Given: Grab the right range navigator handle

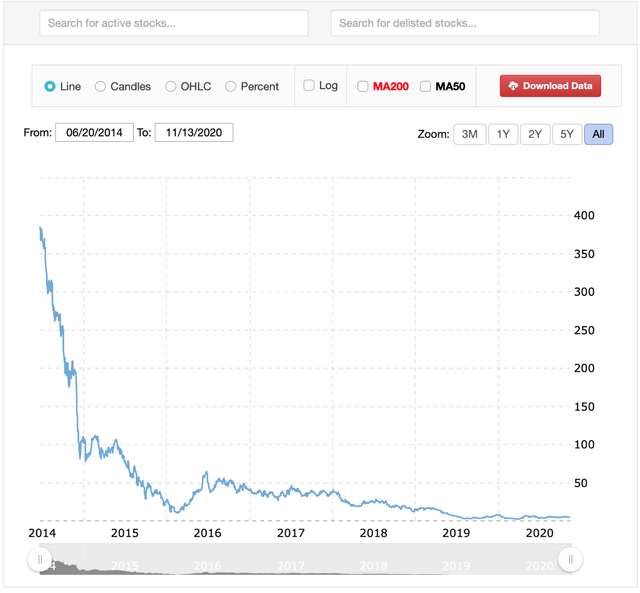Looking at the screenshot, I should click(x=569, y=558).
